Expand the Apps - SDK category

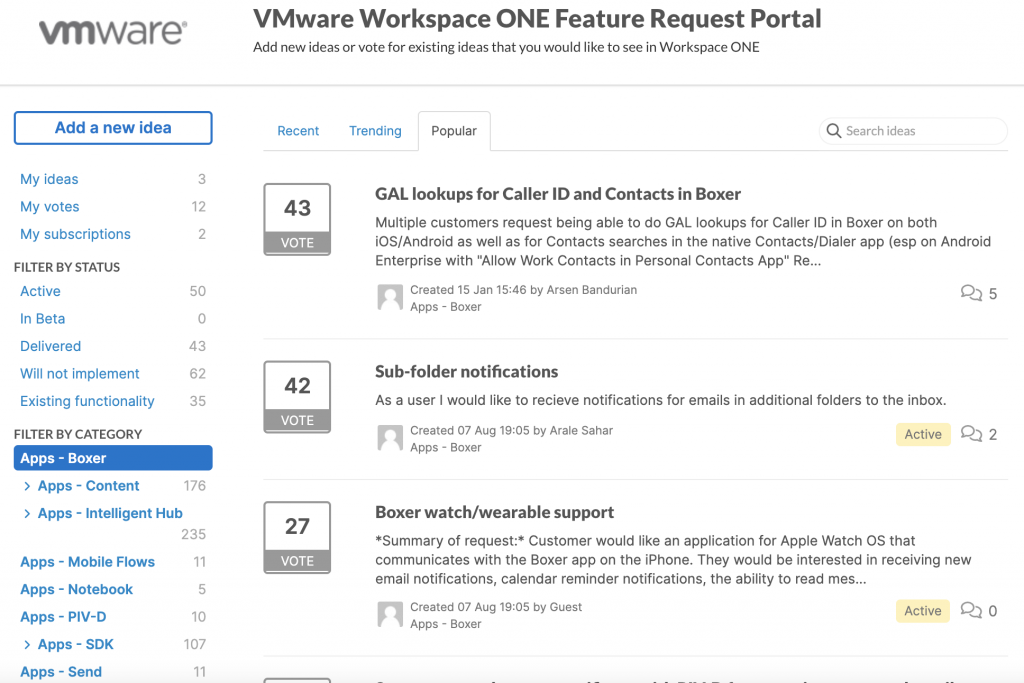point(27,645)
